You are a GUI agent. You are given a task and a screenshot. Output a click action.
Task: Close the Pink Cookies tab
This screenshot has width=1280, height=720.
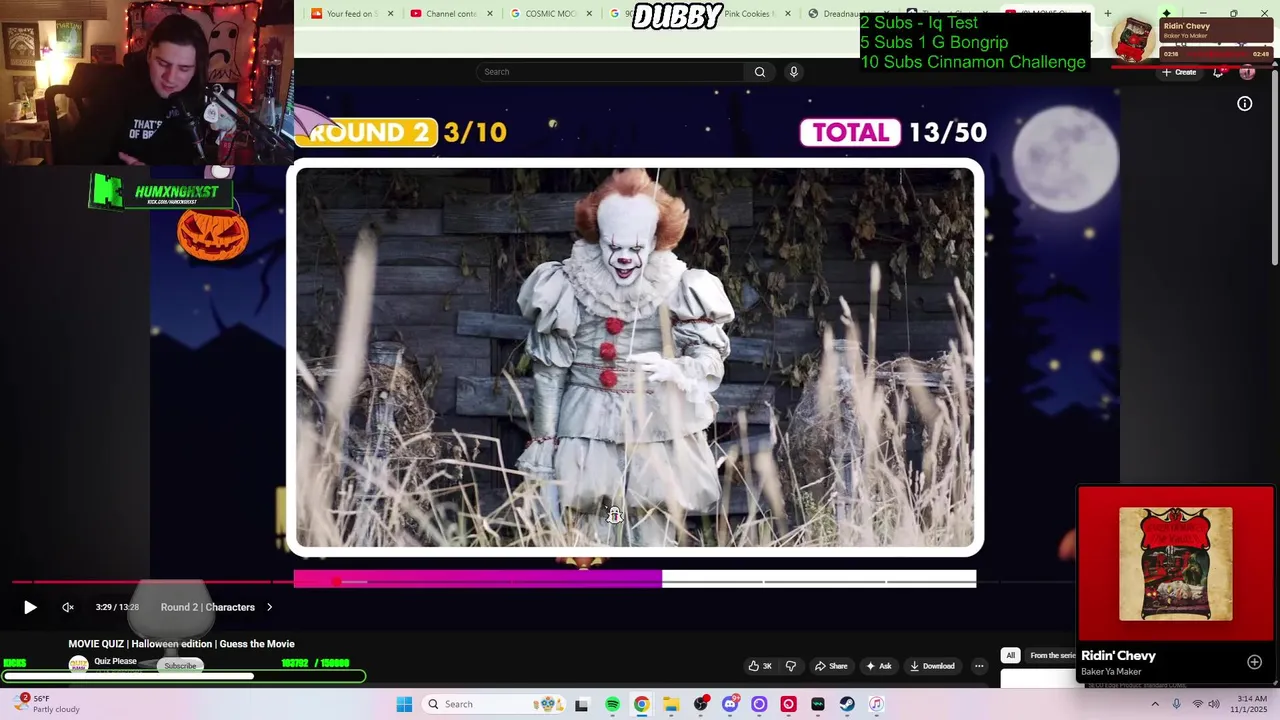[x=788, y=14]
